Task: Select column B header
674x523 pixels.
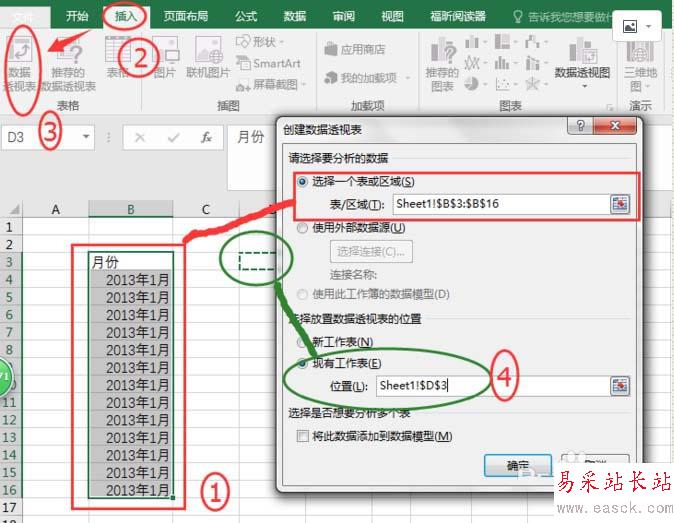Action: (x=131, y=209)
